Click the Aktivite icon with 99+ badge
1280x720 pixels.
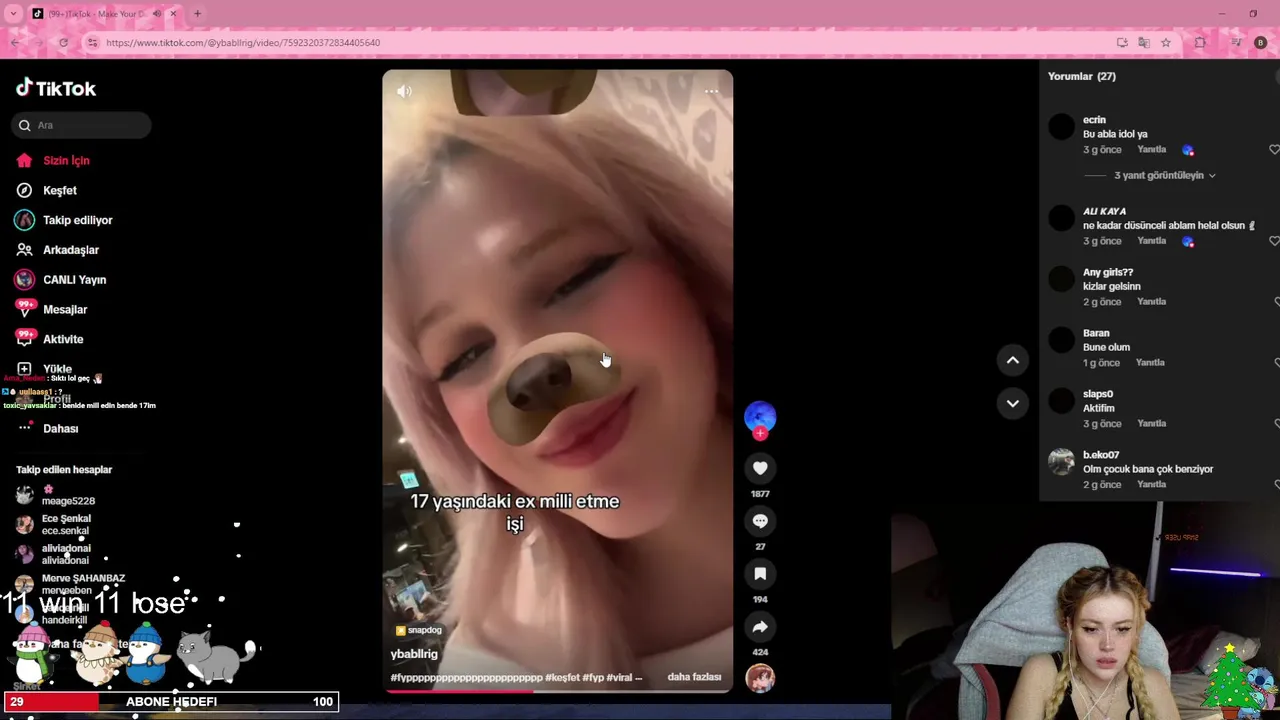coord(24,339)
